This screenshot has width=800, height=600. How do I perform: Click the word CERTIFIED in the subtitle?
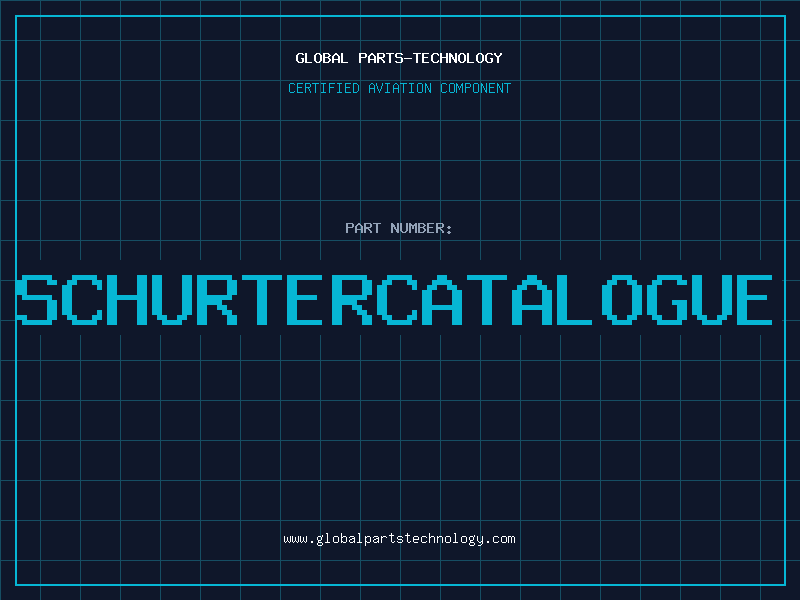click(323, 88)
